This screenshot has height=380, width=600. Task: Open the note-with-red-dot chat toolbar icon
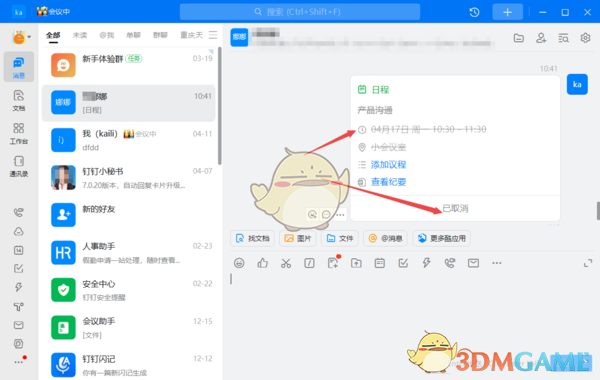coord(333,263)
